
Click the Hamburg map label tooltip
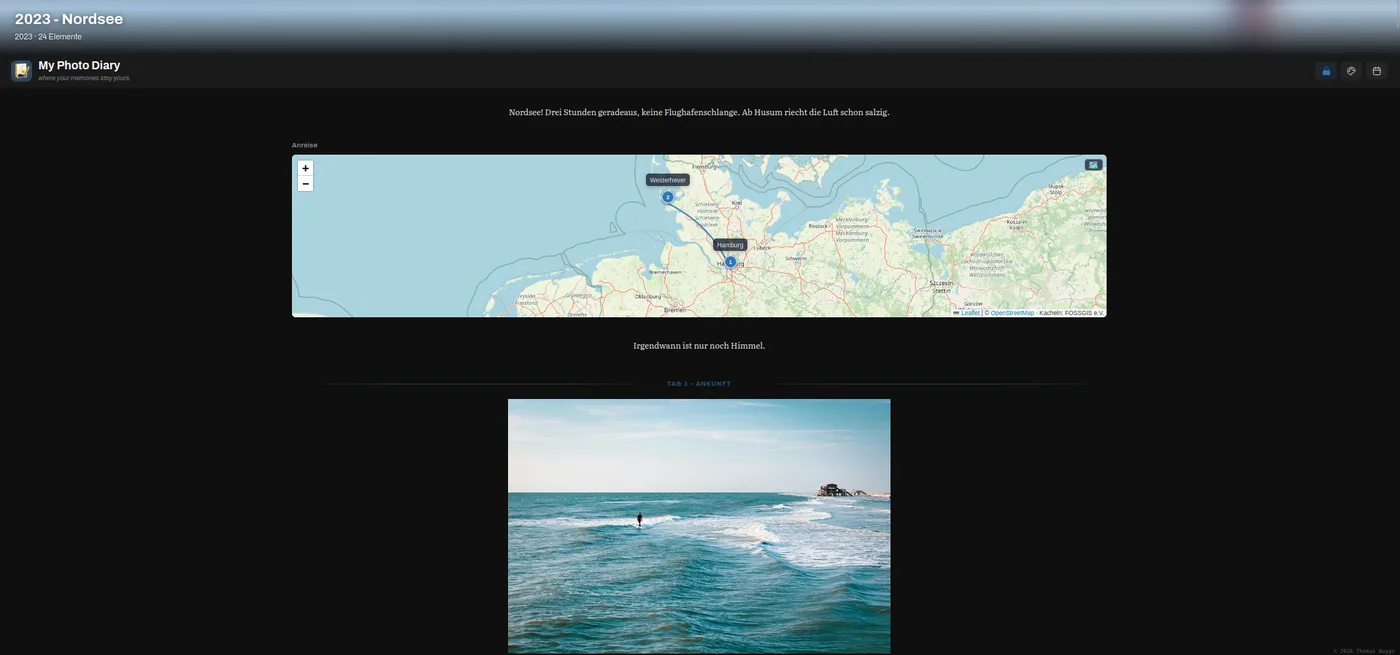click(x=730, y=245)
